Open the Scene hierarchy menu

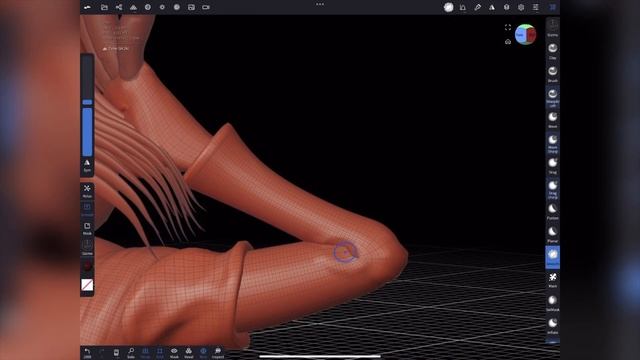click(119, 7)
